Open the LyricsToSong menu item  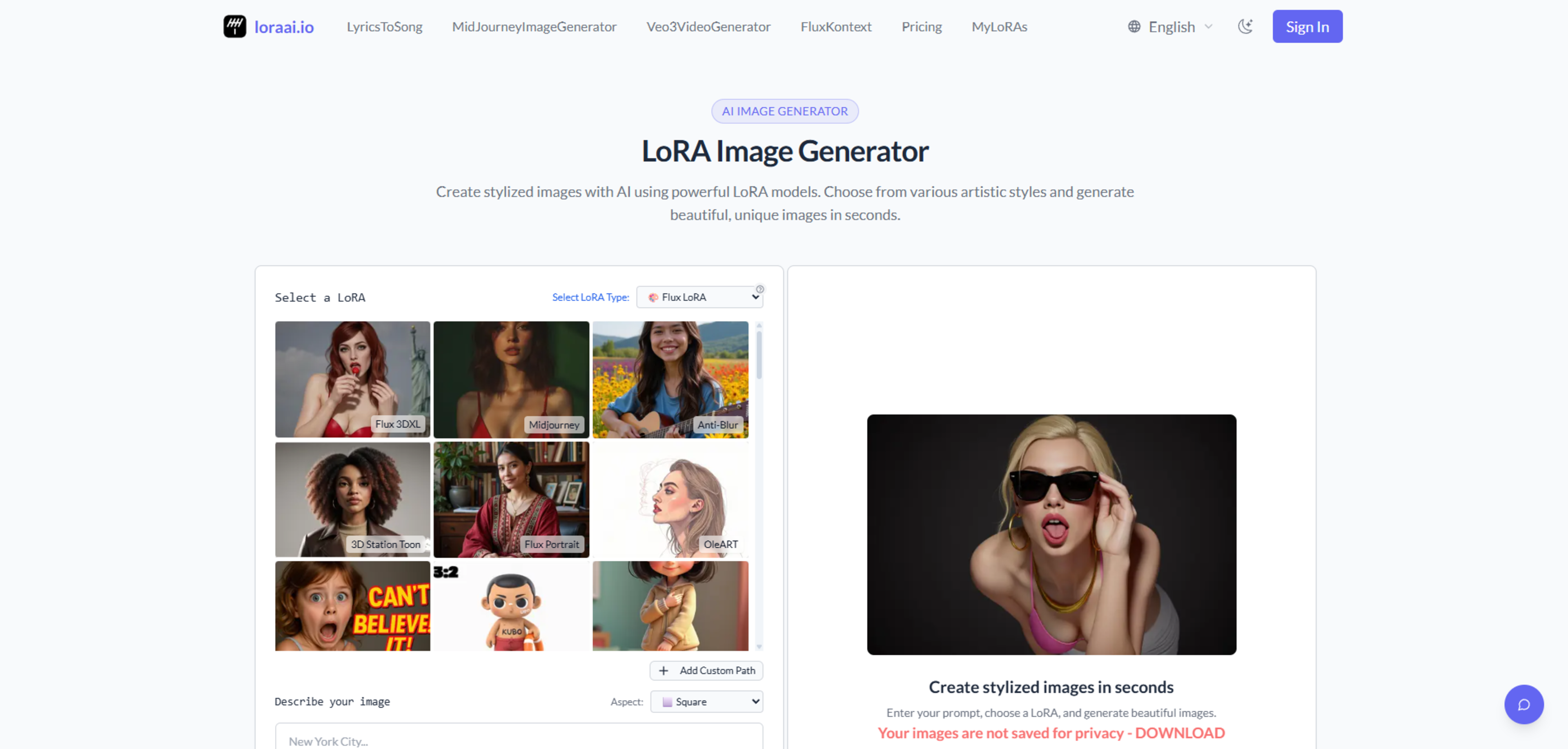coord(384,27)
